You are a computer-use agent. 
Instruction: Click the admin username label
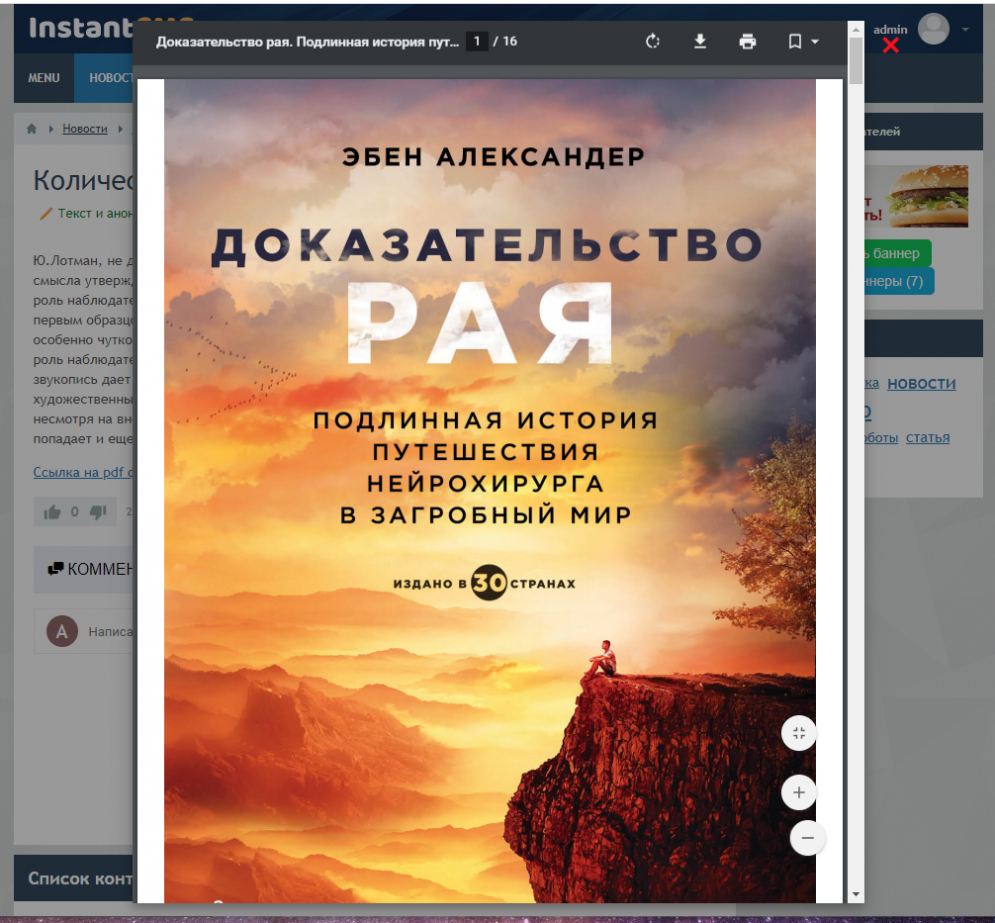tap(890, 30)
